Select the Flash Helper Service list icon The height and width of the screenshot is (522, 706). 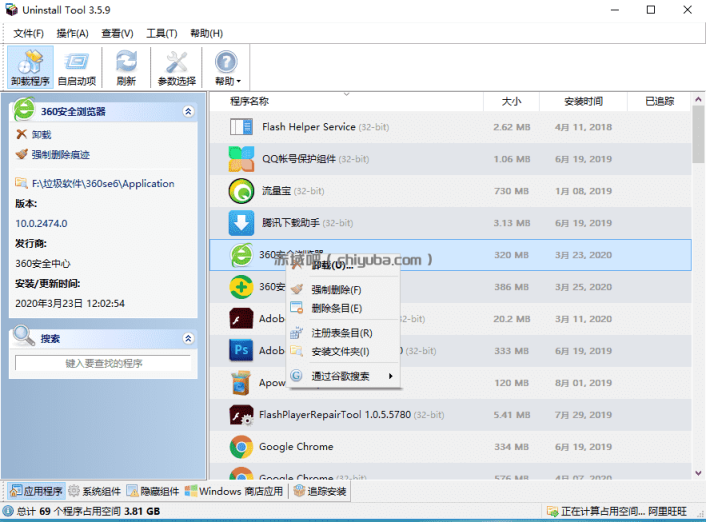241,127
